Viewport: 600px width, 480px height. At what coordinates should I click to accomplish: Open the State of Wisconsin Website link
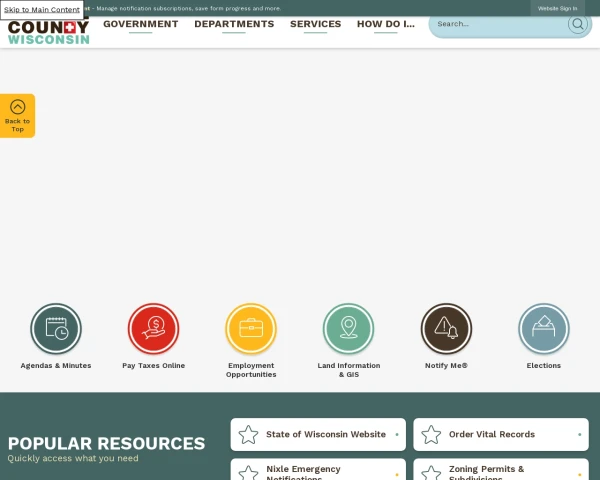click(318, 434)
